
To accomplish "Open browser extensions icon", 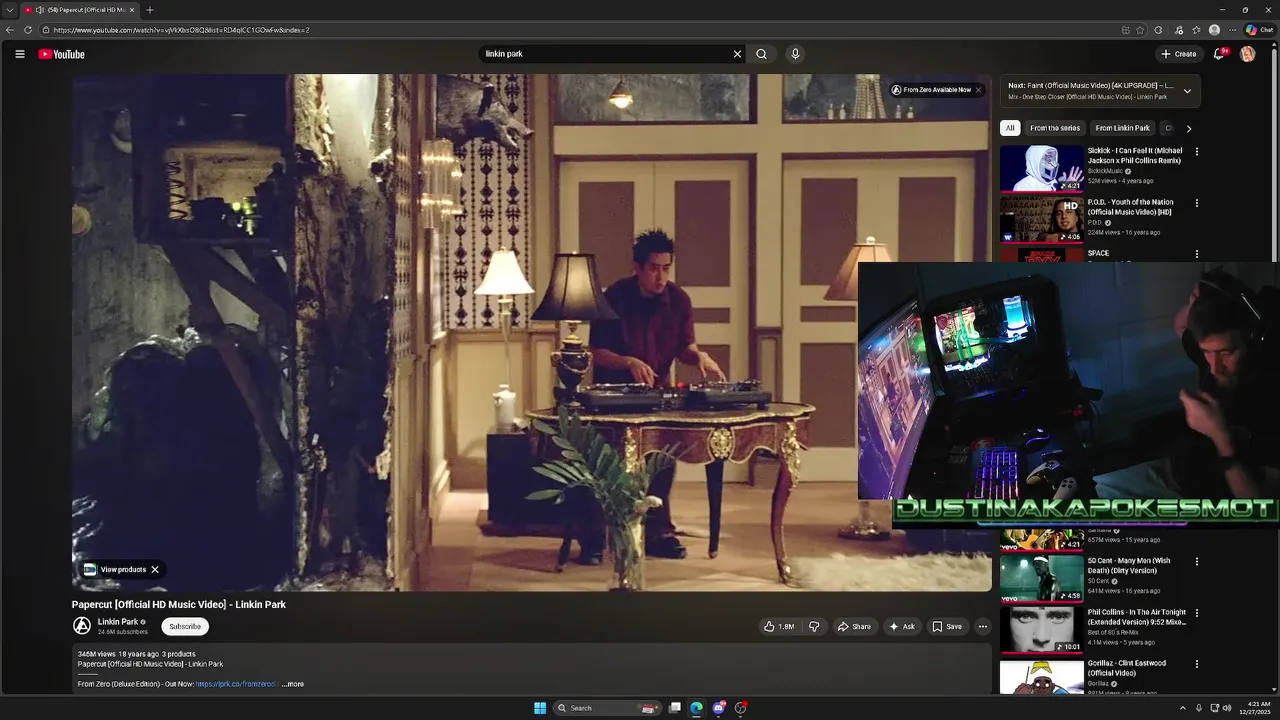I will [x=1158, y=30].
